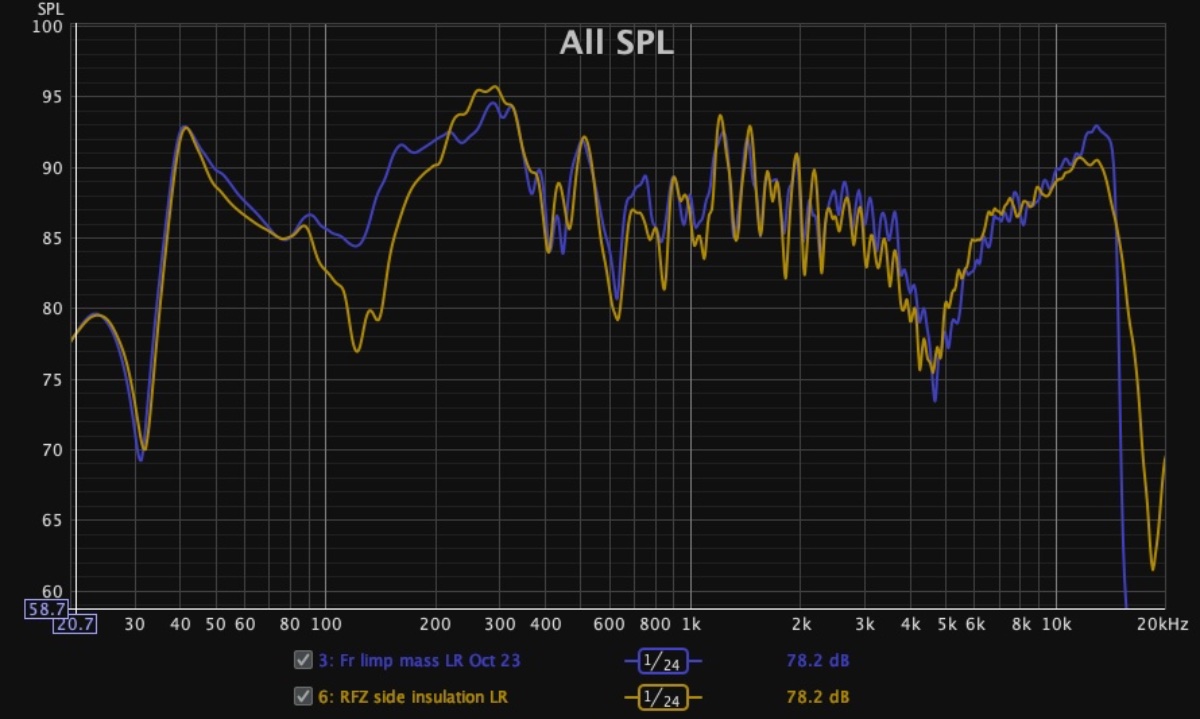
Task: Click the 1k tick on frequency axis
Action: tap(690, 625)
